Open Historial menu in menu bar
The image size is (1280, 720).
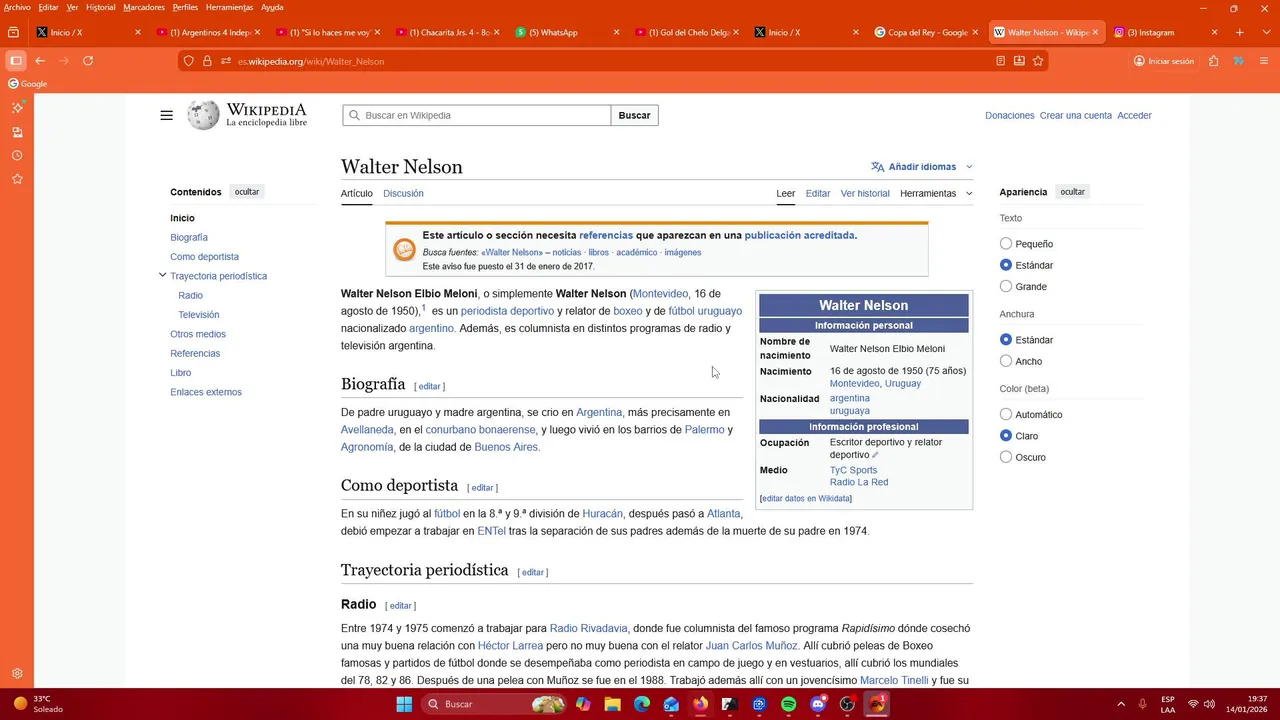click(100, 7)
